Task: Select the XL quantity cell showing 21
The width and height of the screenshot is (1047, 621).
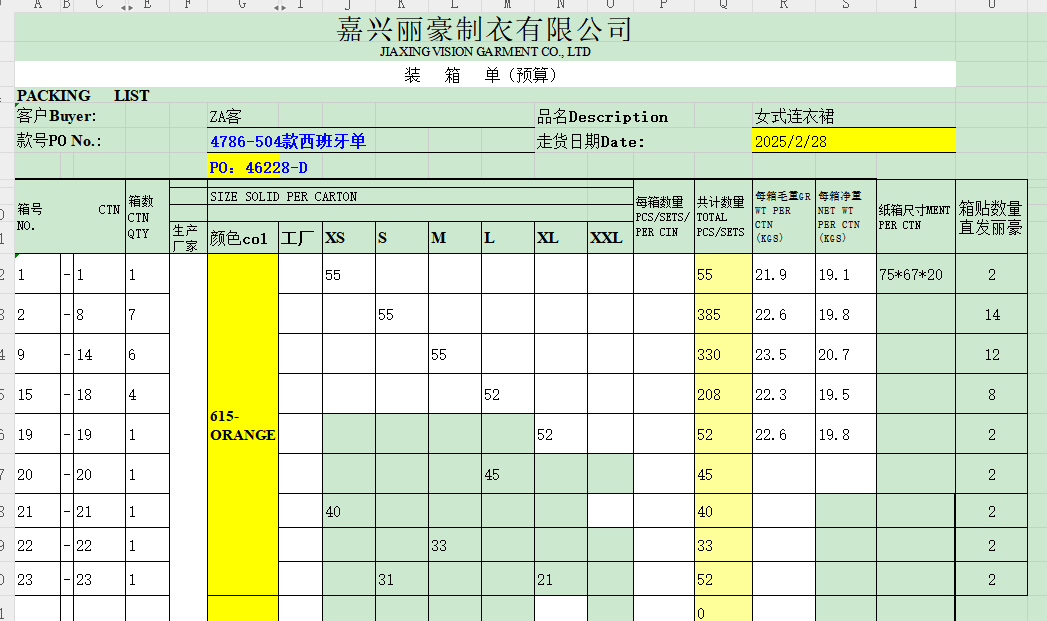Action: click(544, 580)
